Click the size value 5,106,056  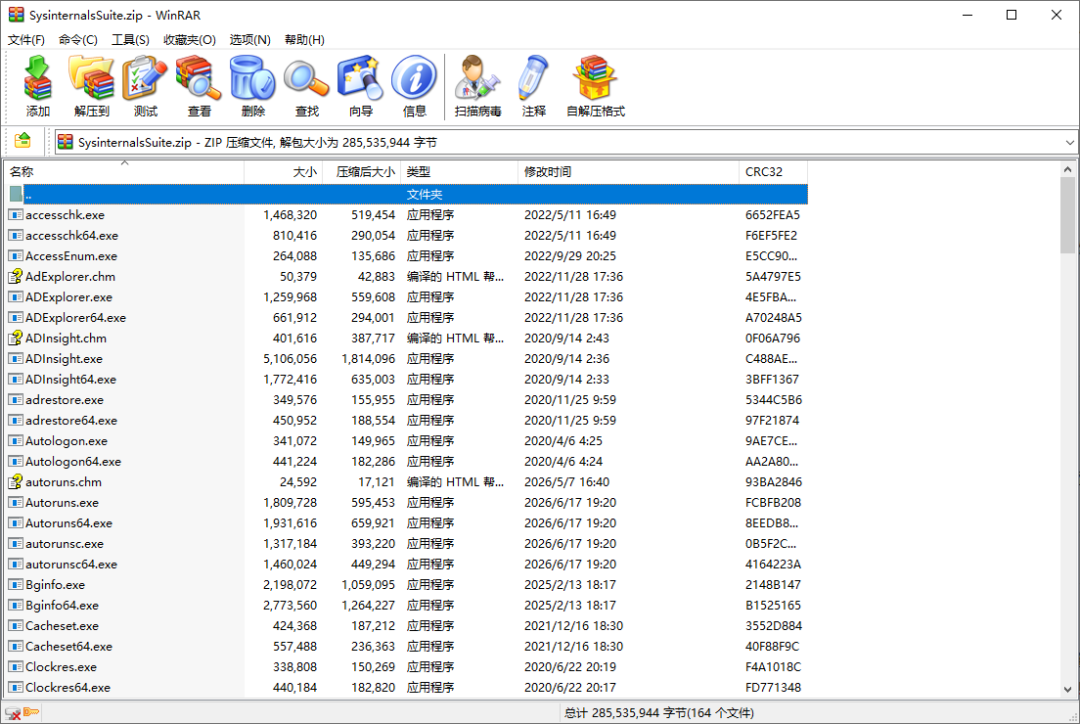tap(290, 359)
